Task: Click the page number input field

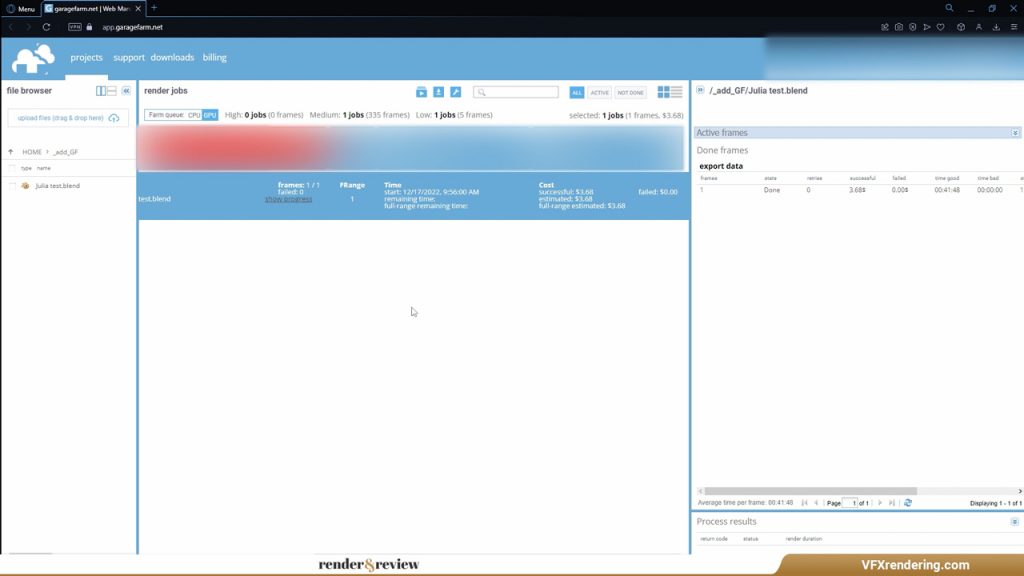Action: pyautogui.click(x=850, y=503)
